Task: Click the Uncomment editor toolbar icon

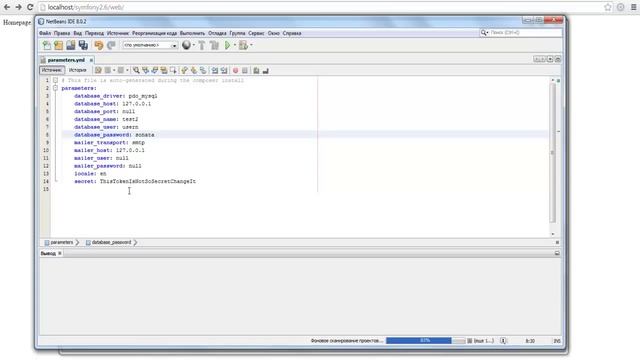Action: click(x=266, y=71)
